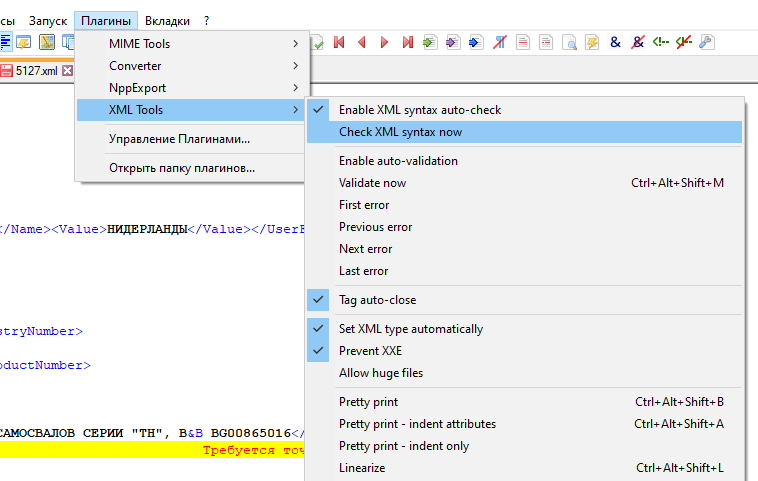Screen dimensions: 758x481
Task: Click the page icon with yellow lightning
Action: point(592,43)
